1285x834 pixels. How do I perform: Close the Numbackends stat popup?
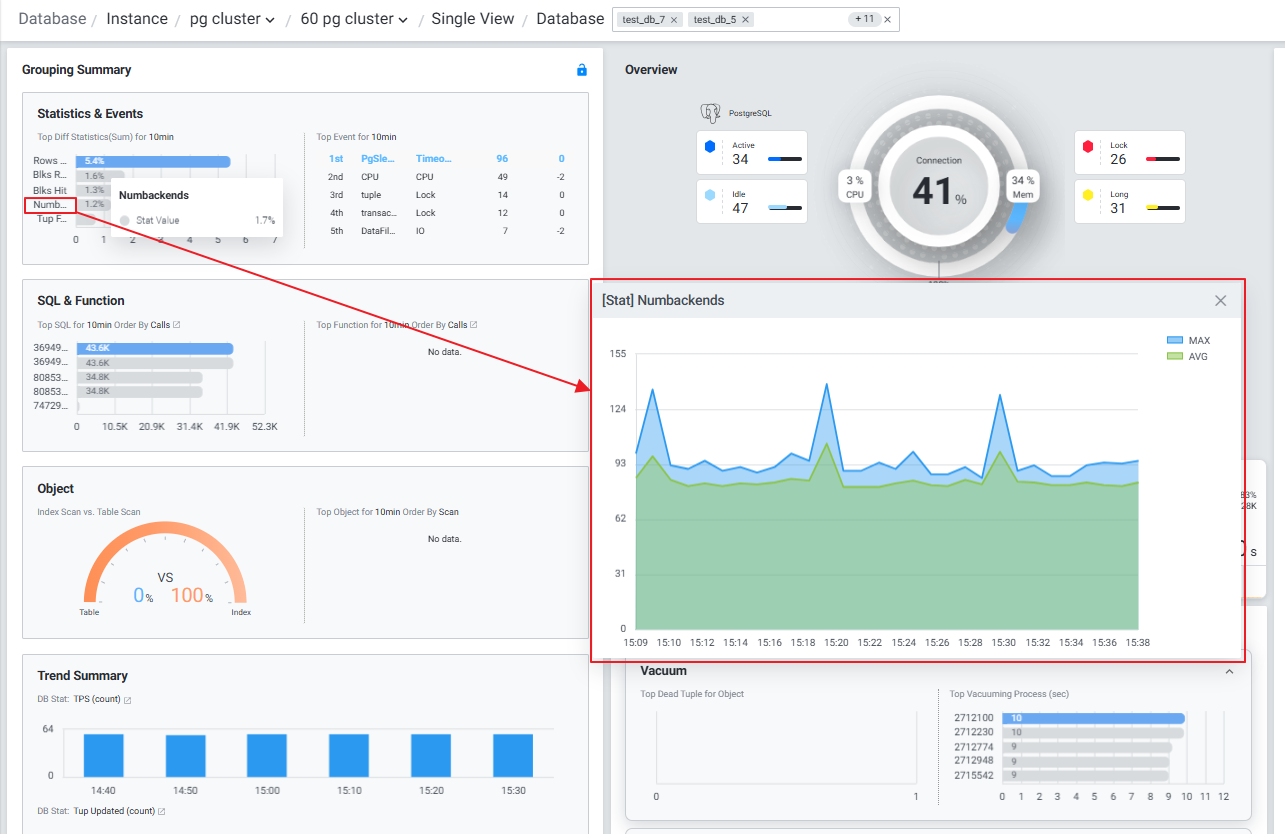[x=1220, y=301]
